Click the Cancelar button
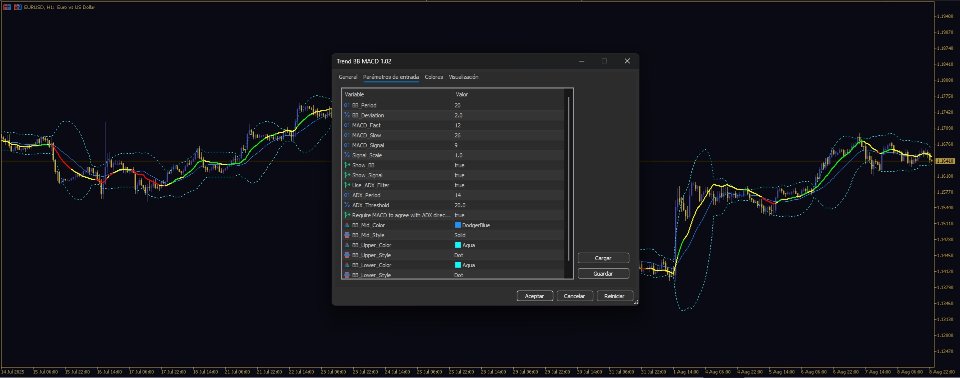 (575, 296)
